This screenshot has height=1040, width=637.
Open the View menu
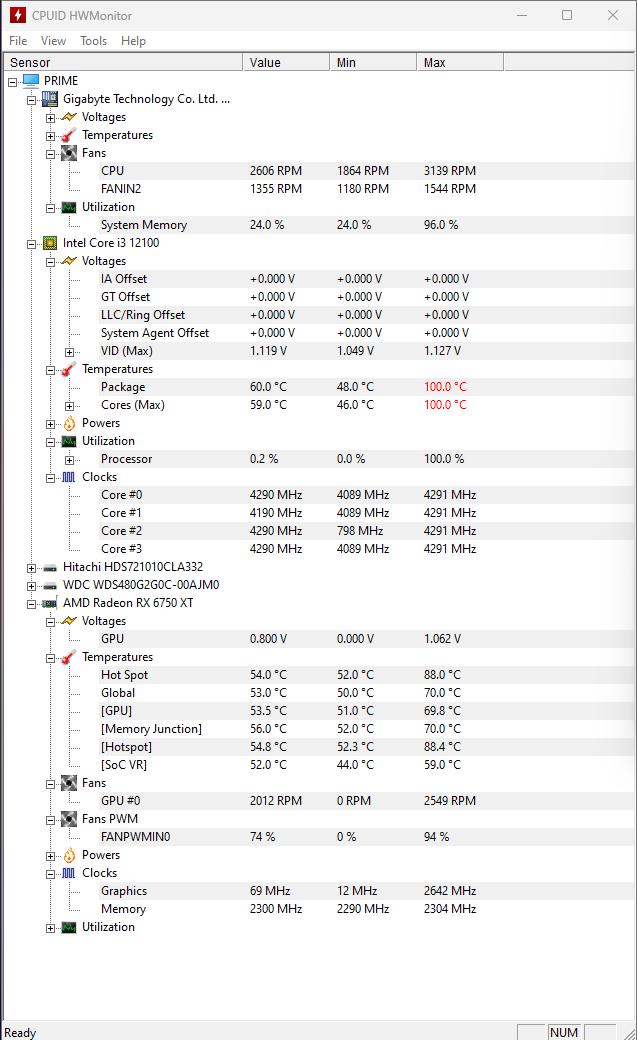[x=53, y=41]
